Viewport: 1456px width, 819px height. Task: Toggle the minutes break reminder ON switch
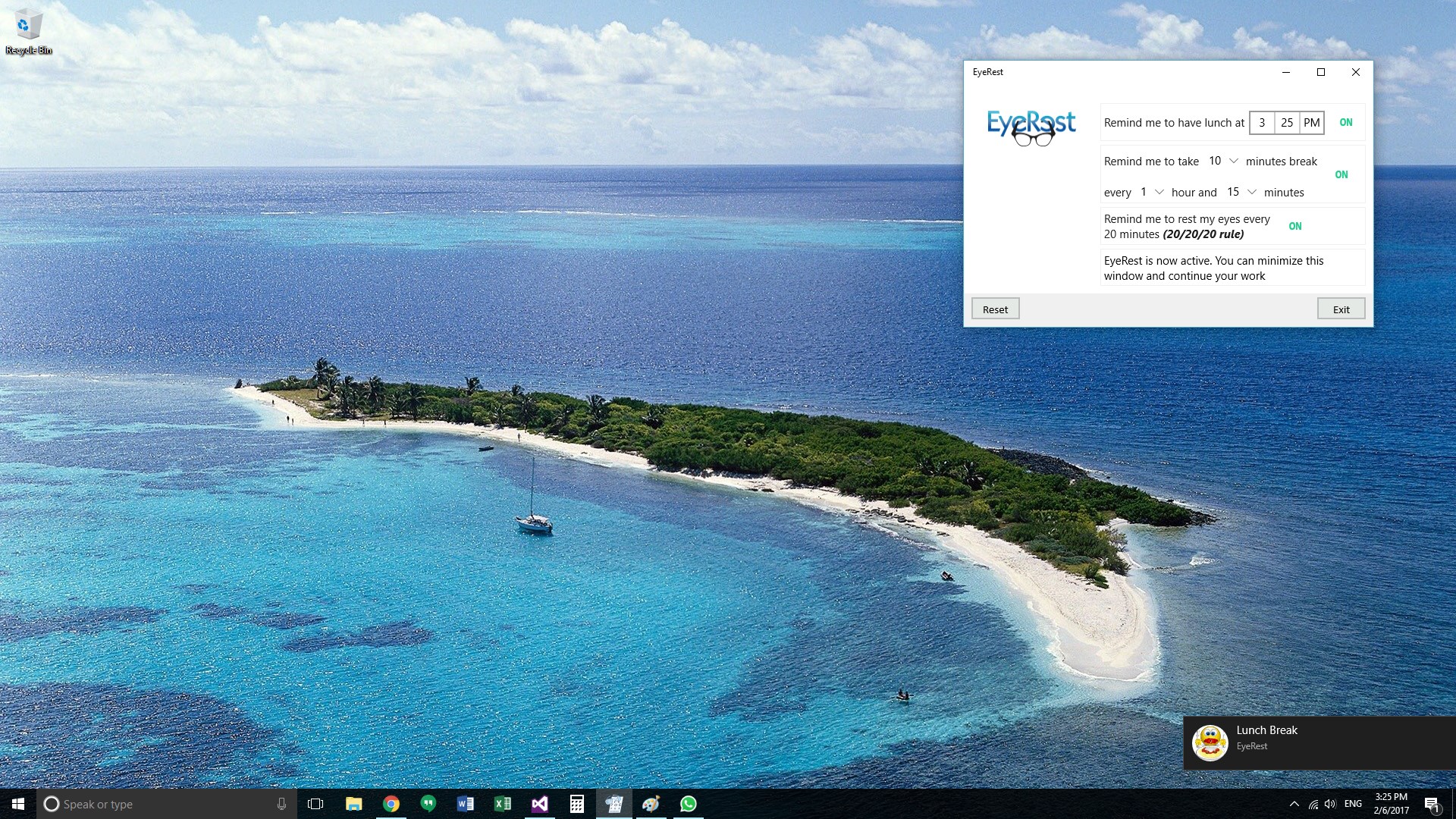coord(1341,174)
